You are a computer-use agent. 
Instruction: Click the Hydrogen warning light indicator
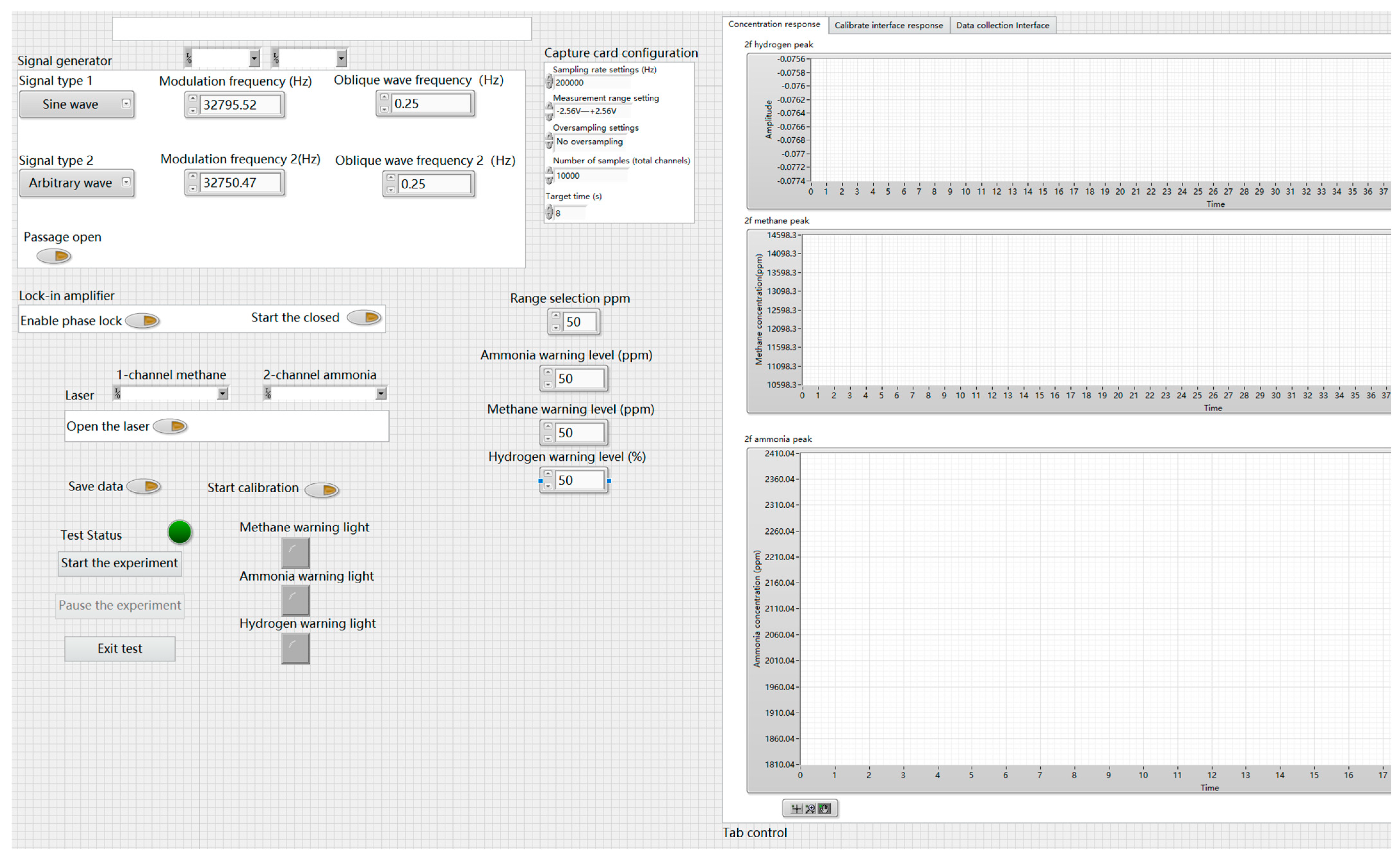295,649
